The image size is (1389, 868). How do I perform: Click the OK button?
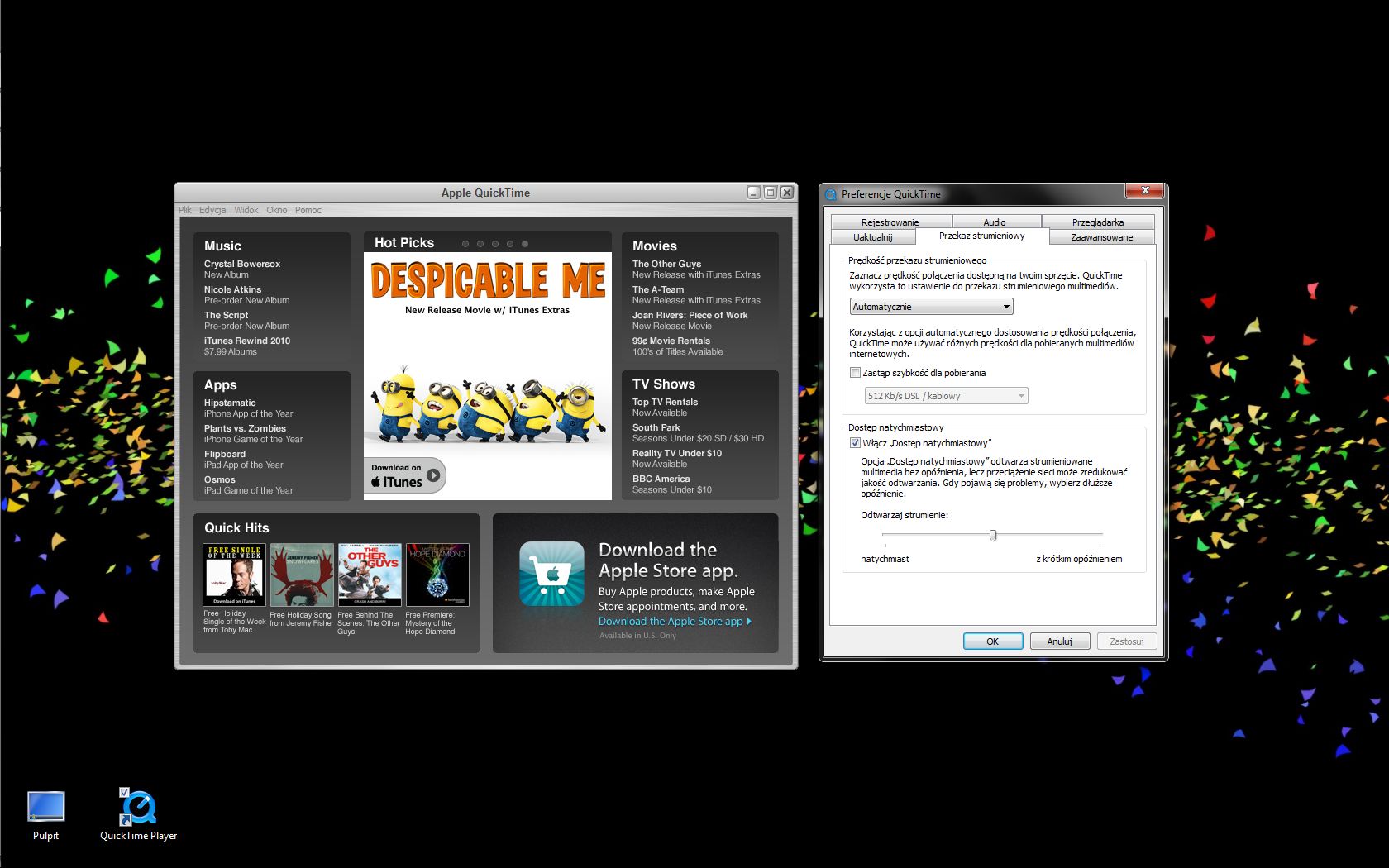tap(993, 641)
